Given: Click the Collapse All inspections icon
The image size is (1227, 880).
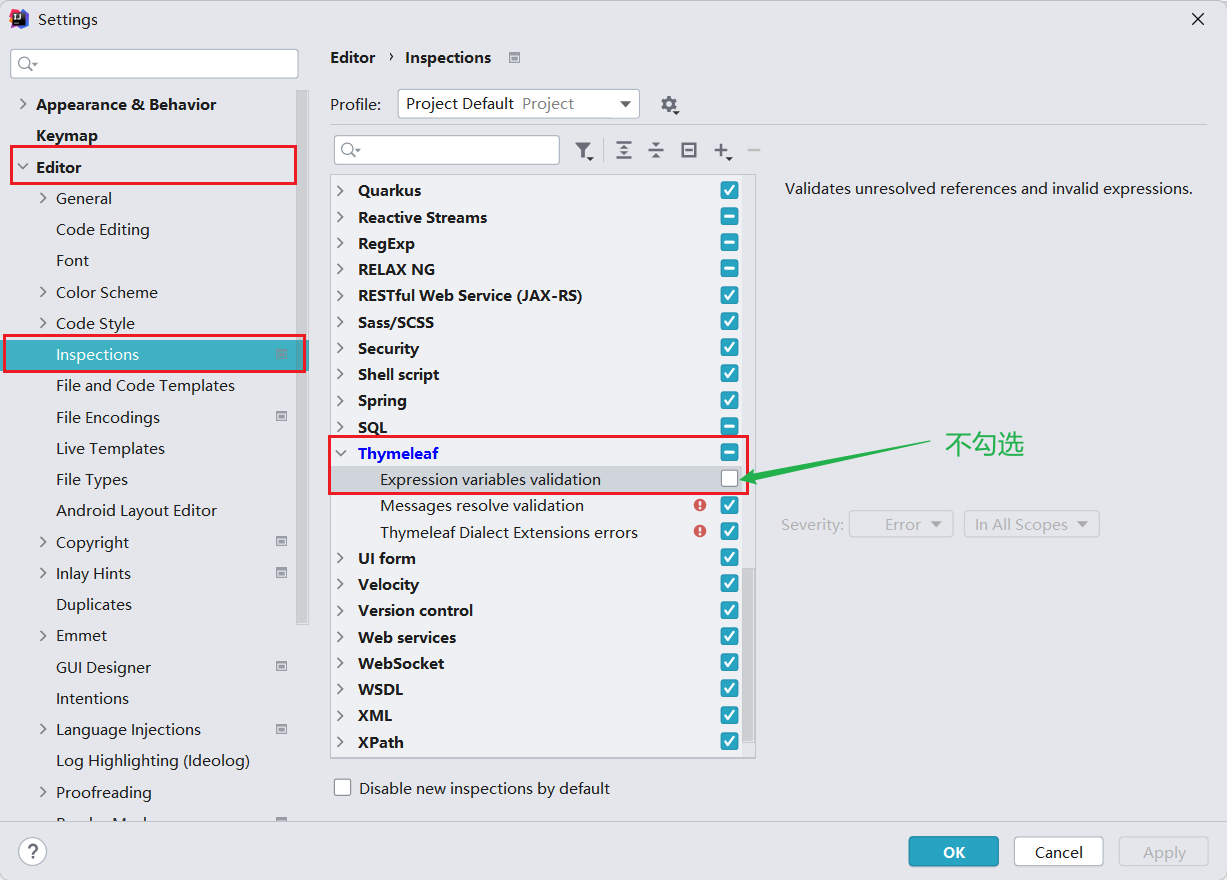Looking at the screenshot, I should (656, 150).
